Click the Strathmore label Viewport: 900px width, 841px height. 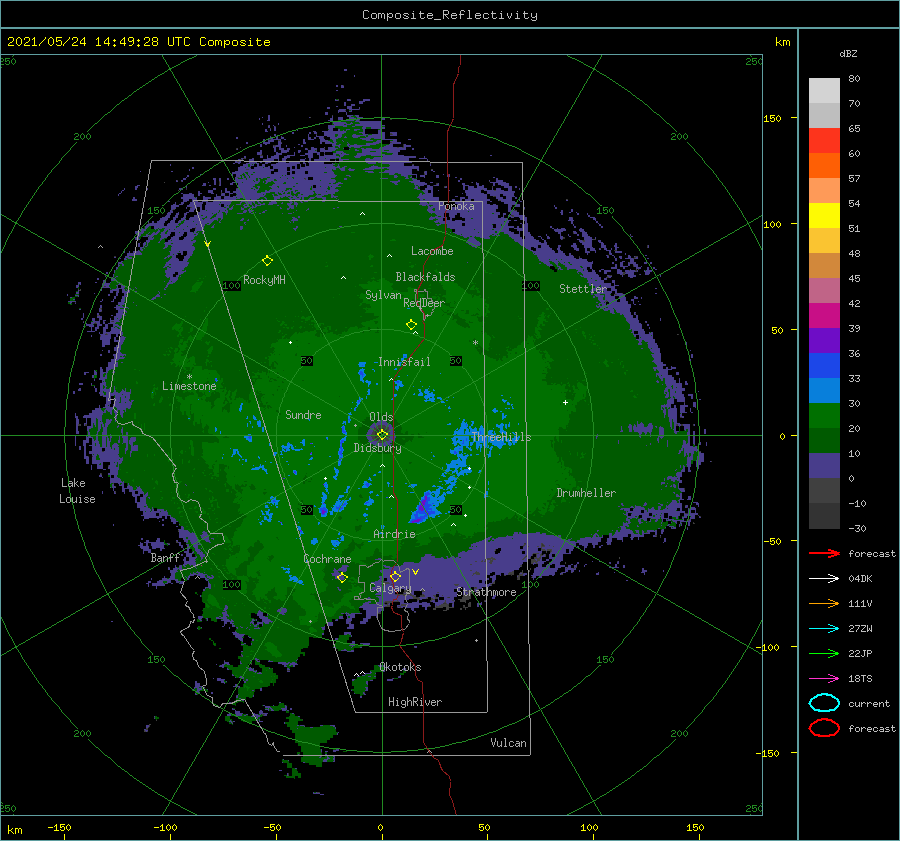tap(486, 592)
